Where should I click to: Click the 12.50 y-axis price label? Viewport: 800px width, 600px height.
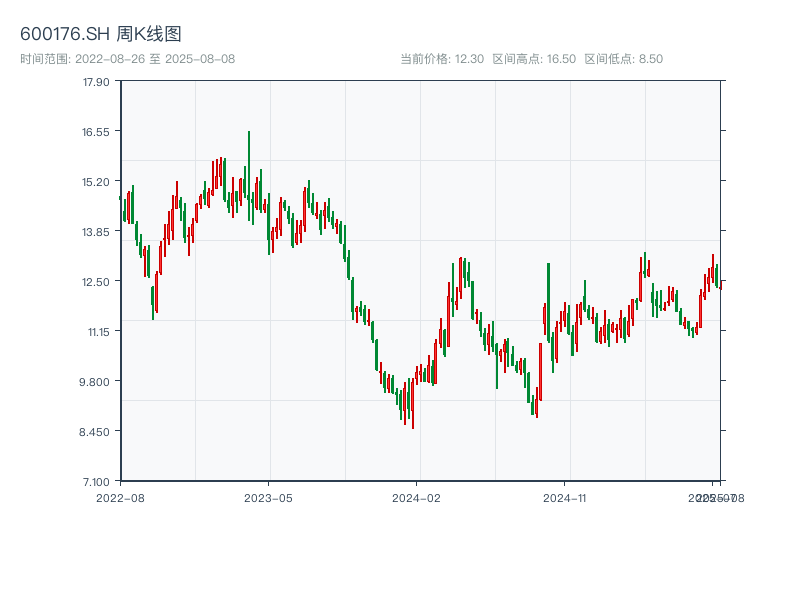click(96, 281)
